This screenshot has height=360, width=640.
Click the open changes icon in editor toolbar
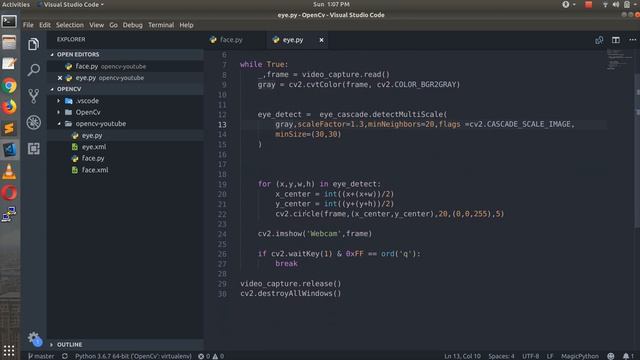pyautogui.click(x=599, y=40)
